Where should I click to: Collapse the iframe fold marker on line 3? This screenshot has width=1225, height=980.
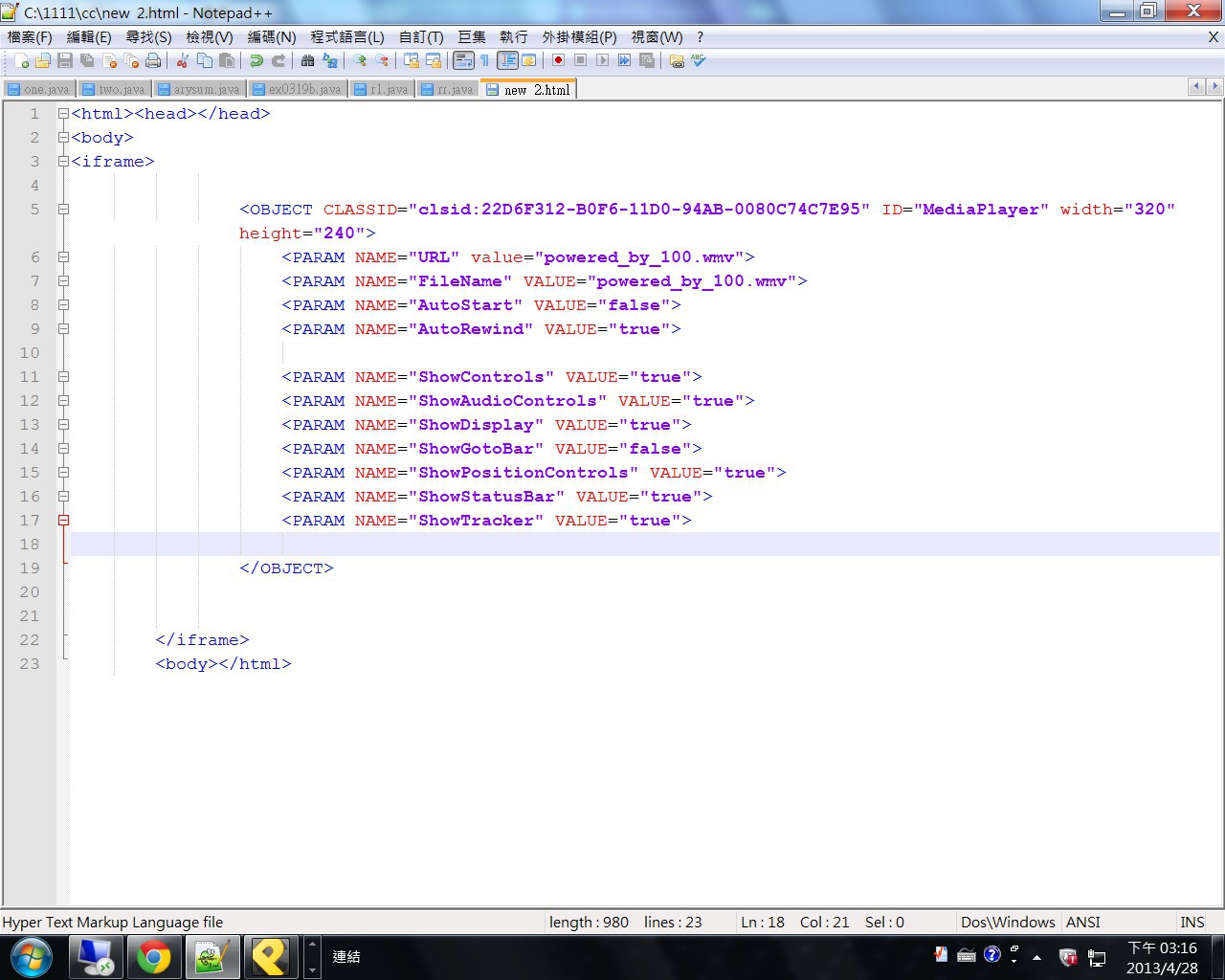(63, 162)
